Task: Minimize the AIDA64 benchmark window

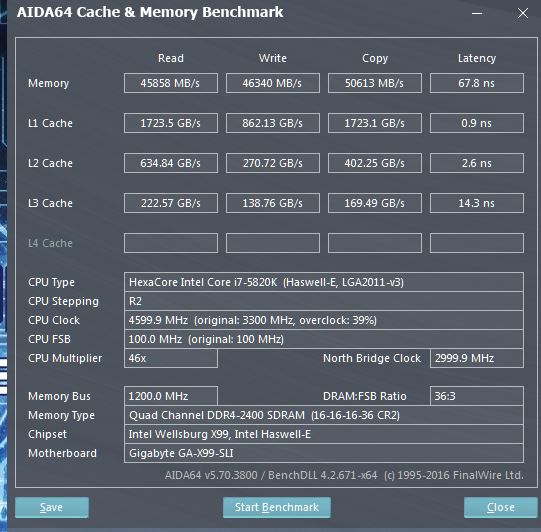Action: pos(477,13)
